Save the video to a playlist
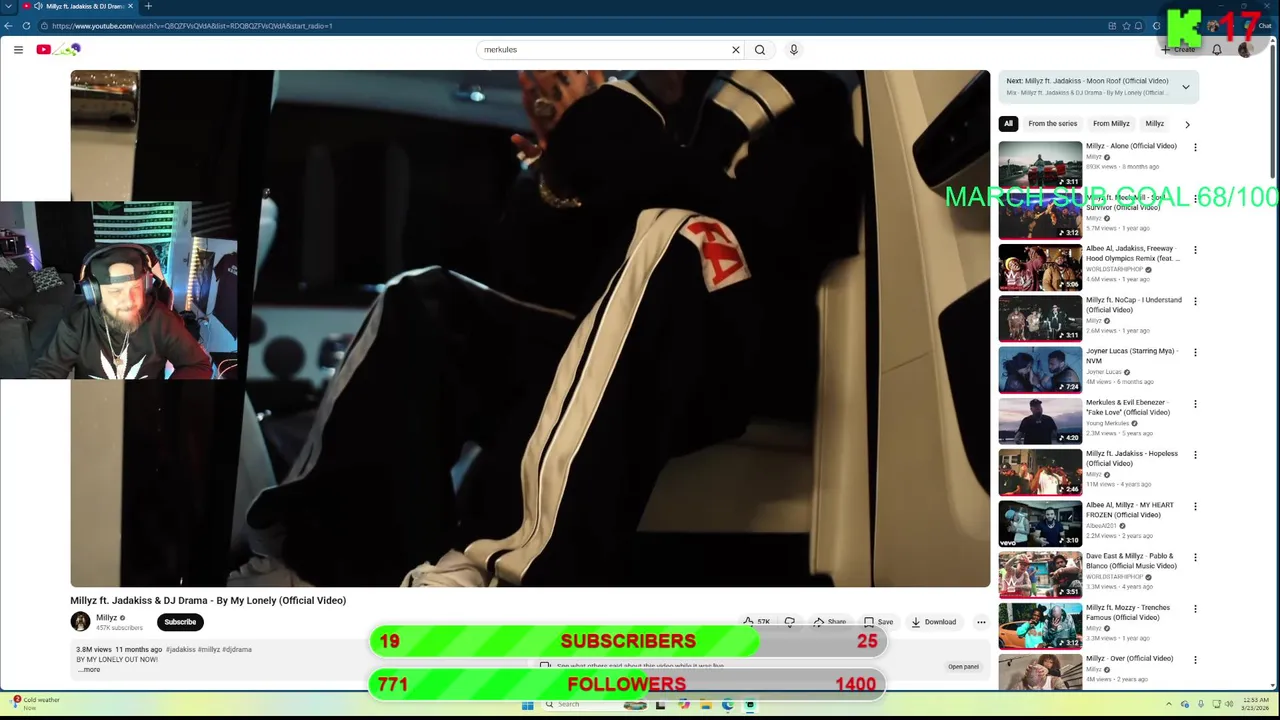Viewport: 1280px width, 720px height. 878,622
